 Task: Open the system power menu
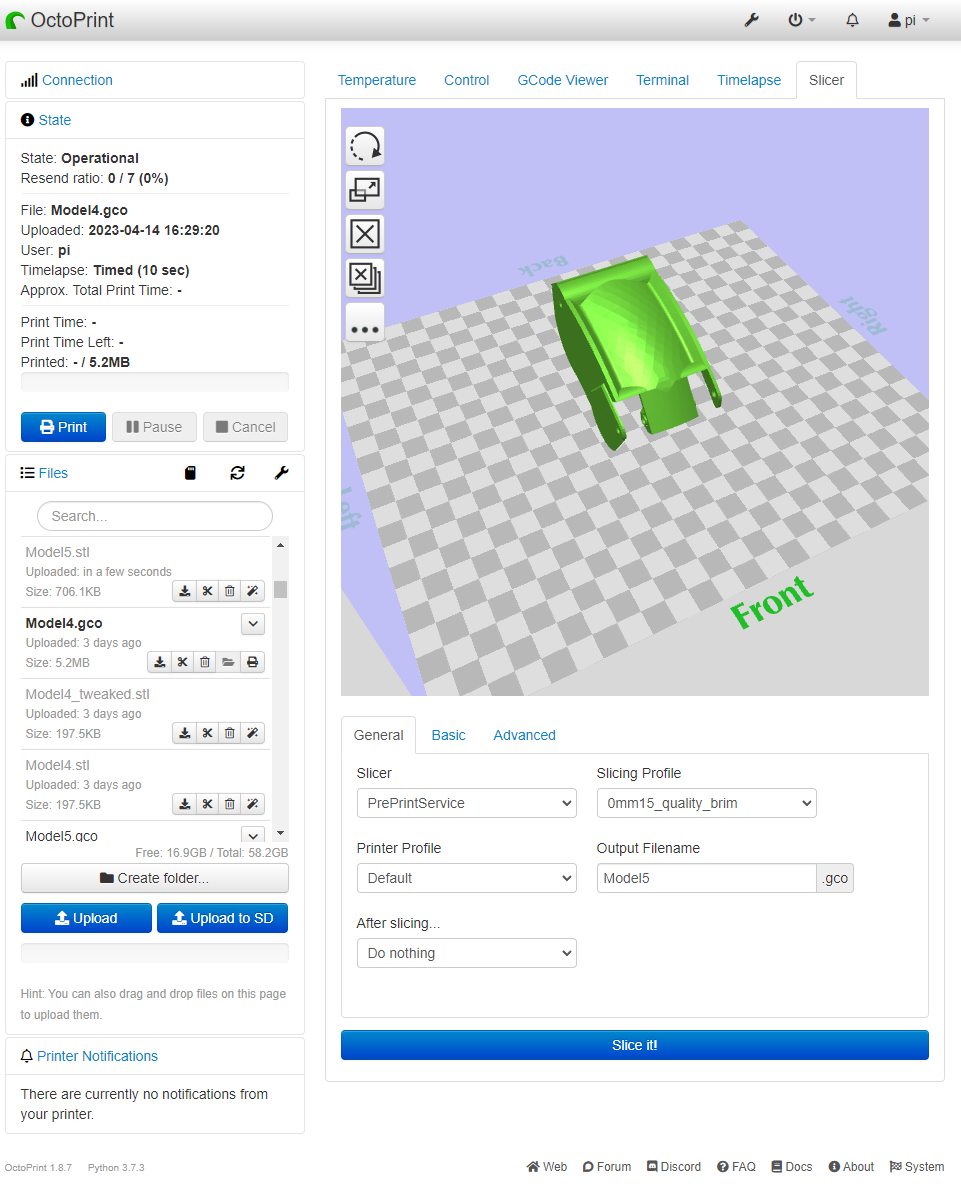click(802, 20)
